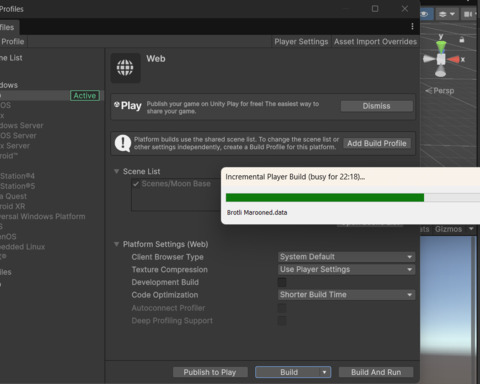The width and height of the screenshot is (480, 384).
Task: Open the Asset Import Overrides tab
Action: pyautogui.click(x=375, y=42)
